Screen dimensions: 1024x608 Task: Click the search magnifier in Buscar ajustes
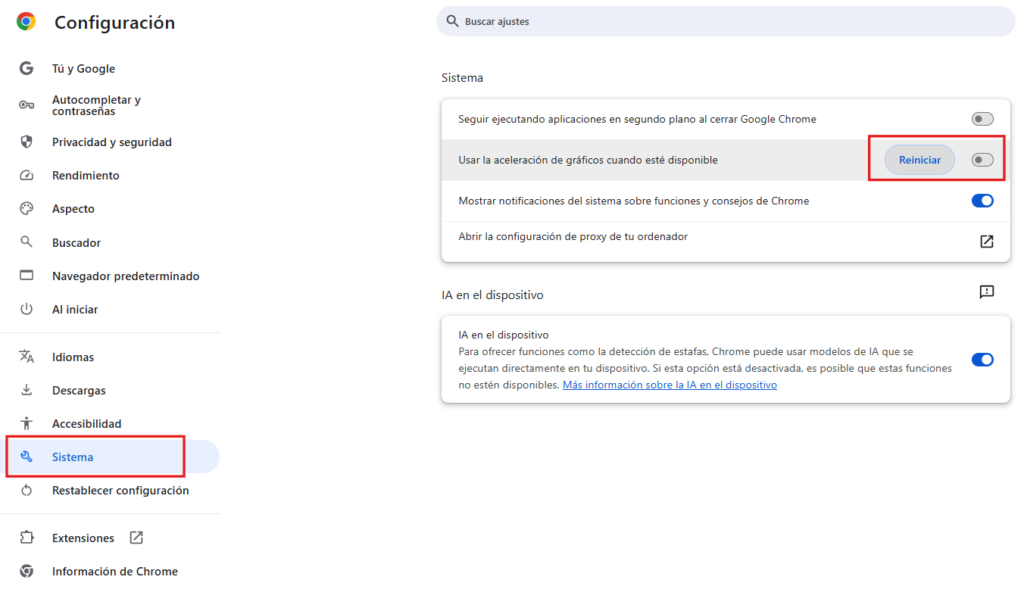pyautogui.click(x=452, y=21)
